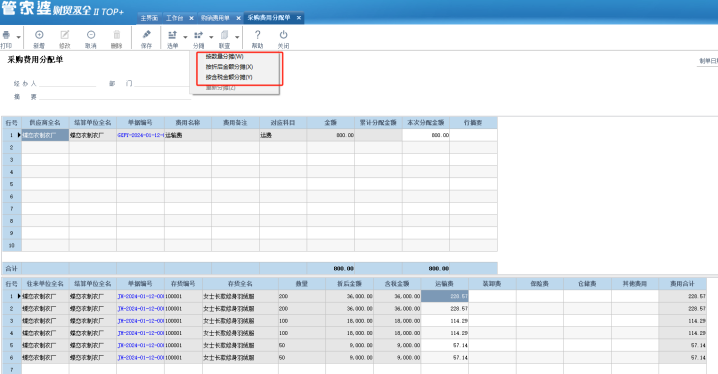Expand the 分摊 dropdown arrow
Screen dimensions: 718x374
(211, 37)
